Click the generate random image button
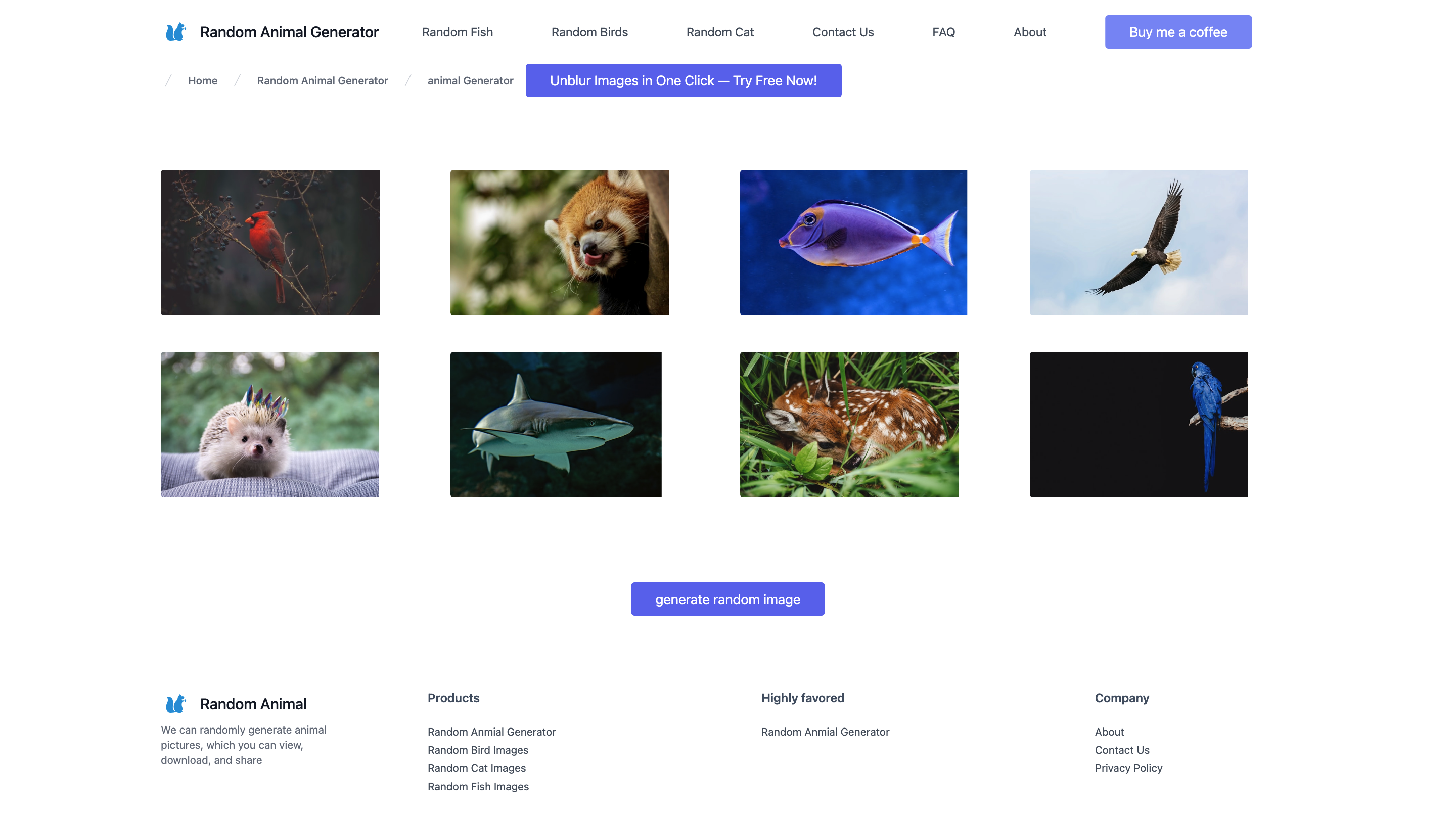The width and height of the screenshot is (1456, 819). pos(727,599)
